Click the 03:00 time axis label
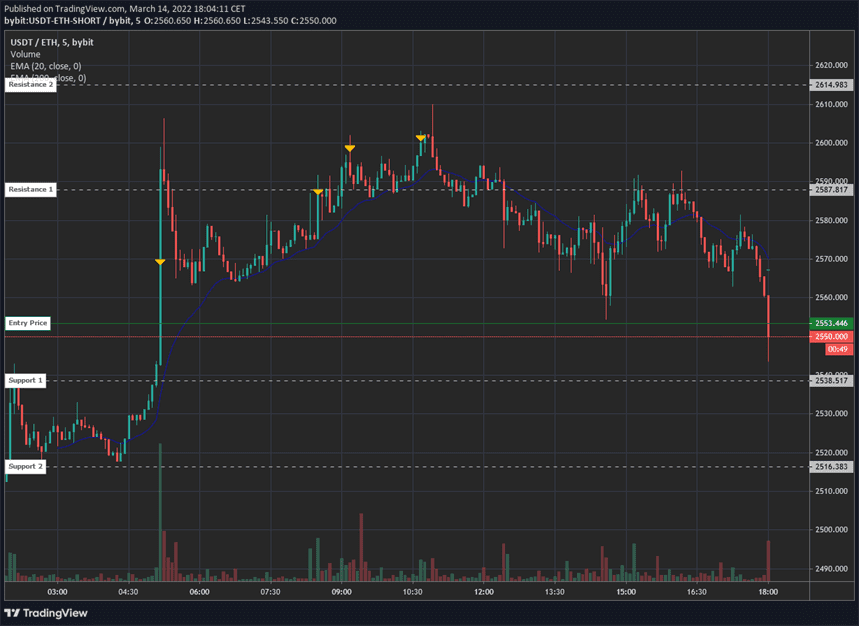Screen dimensions: 859x626 [x=58, y=592]
